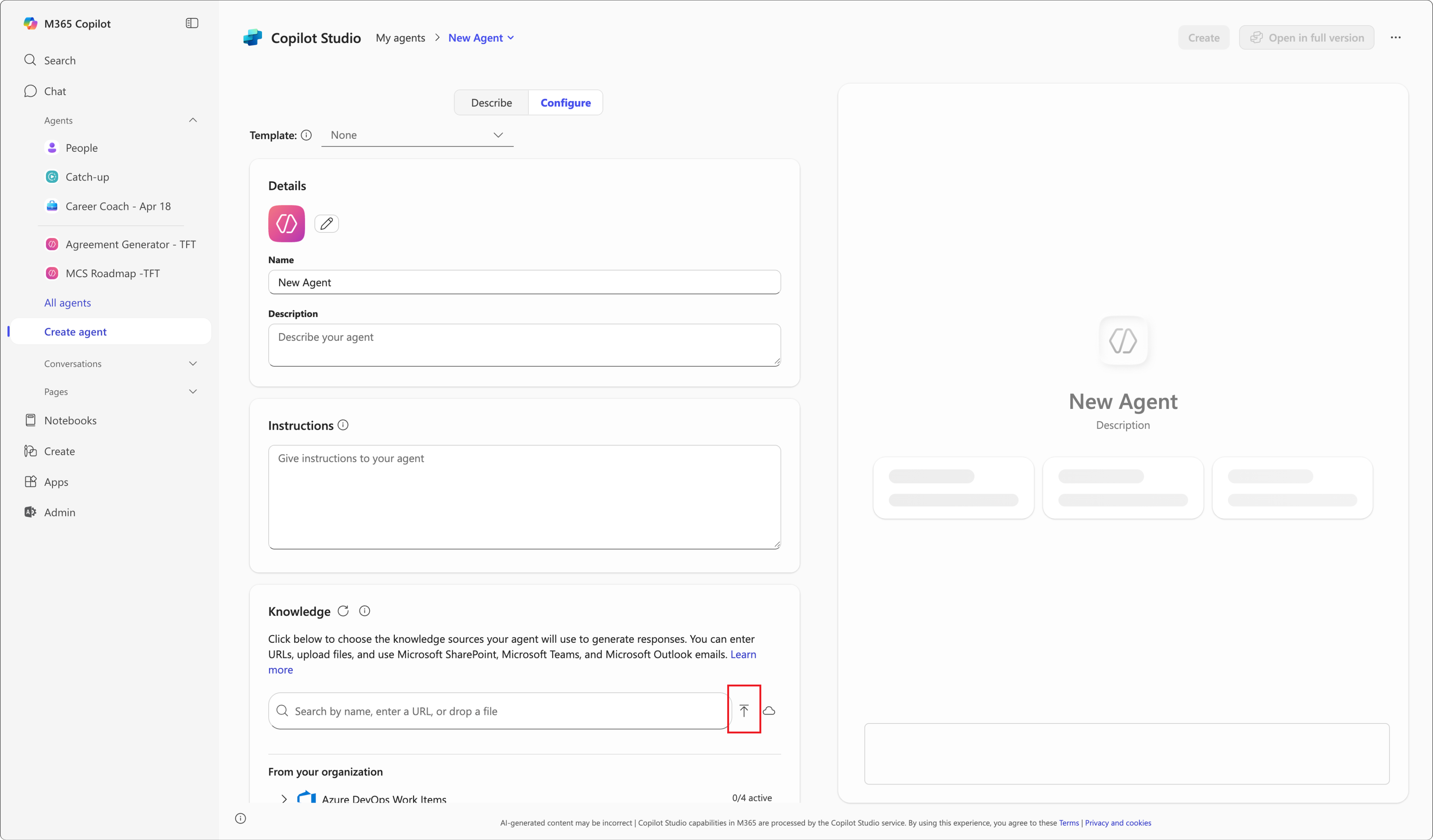Collapse the Agents section chevron

point(193,120)
